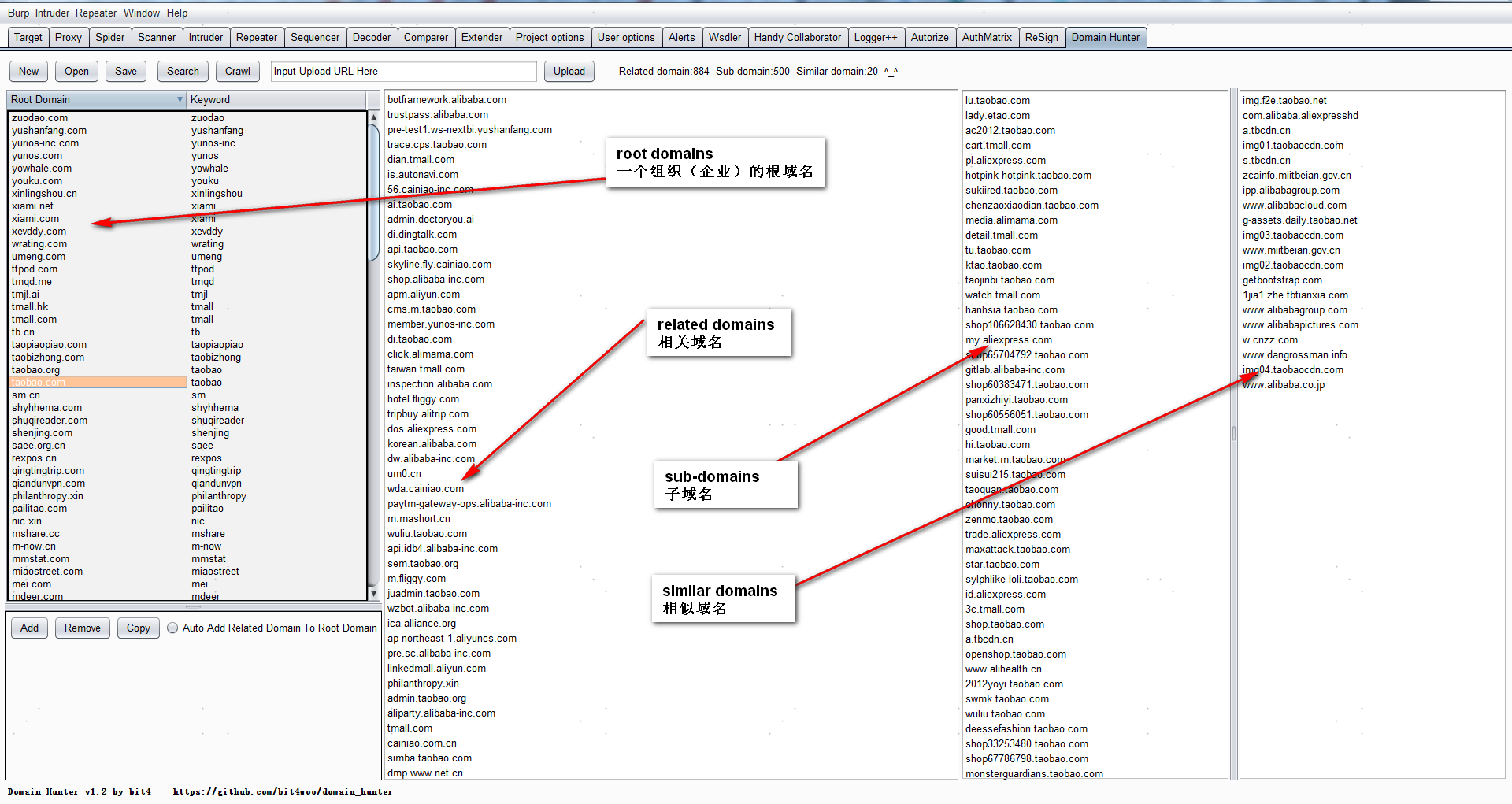
Task: Click similar domain img.f2e.taobao.net
Action: pyautogui.click(x=1284, y=101)
